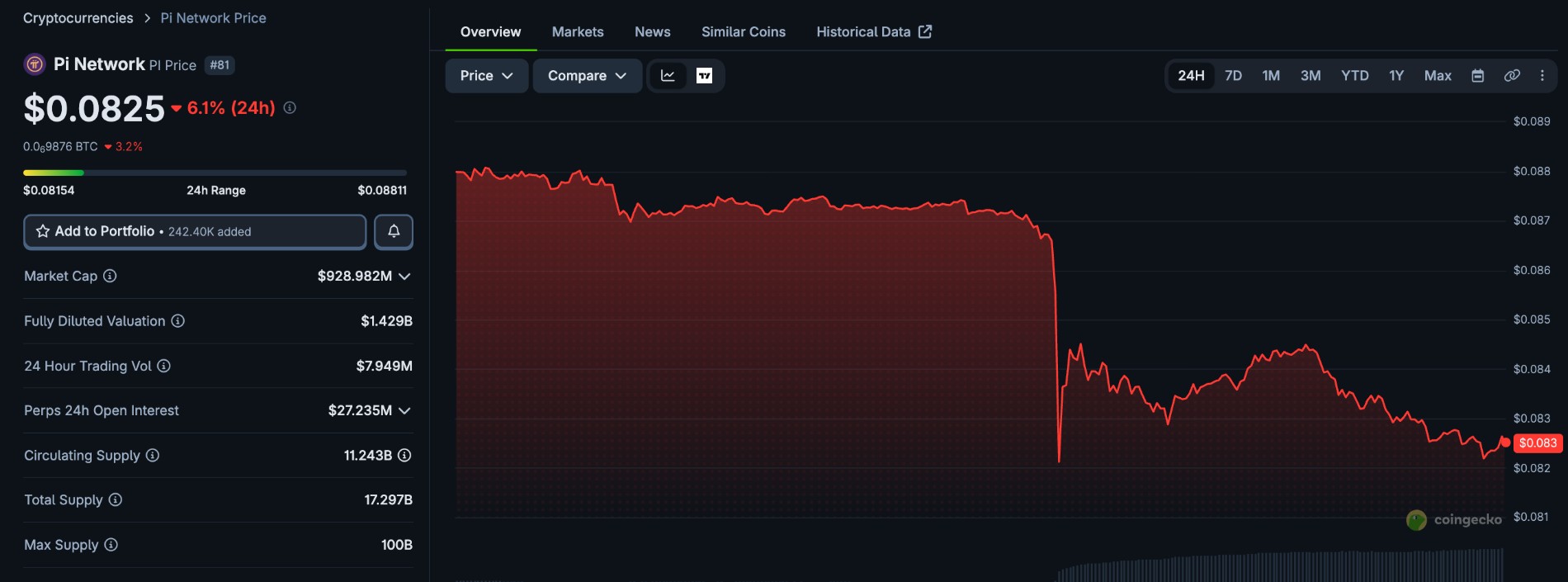Image resolution: width=1568 pixels, height=582 pixels.
Task: Click the $0.08811 range high value
Action: (x=382, y=190)
